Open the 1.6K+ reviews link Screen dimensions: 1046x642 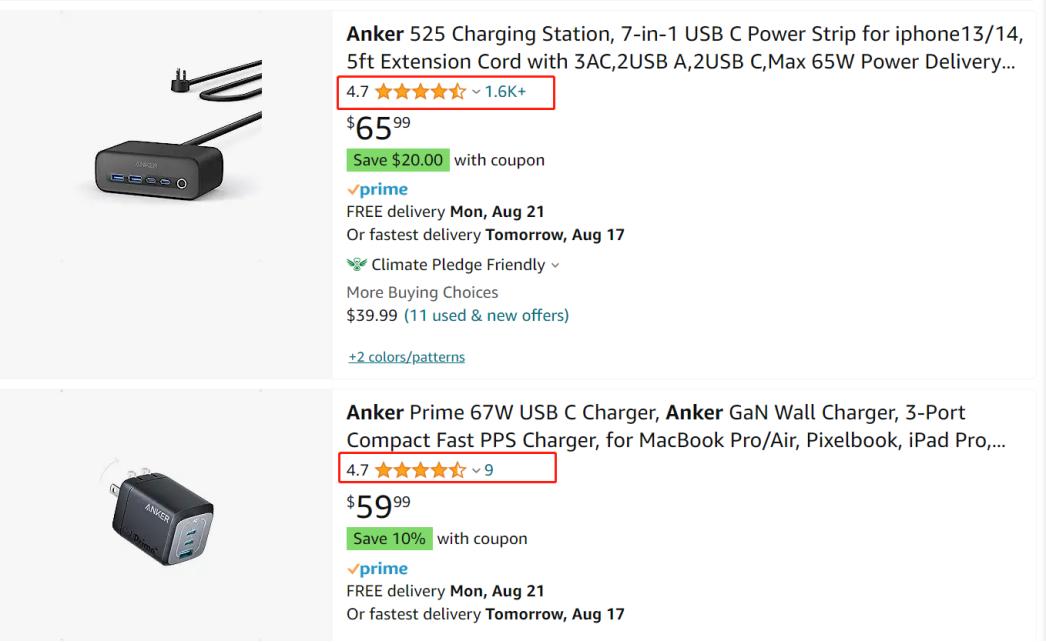[x=505, y=92]
